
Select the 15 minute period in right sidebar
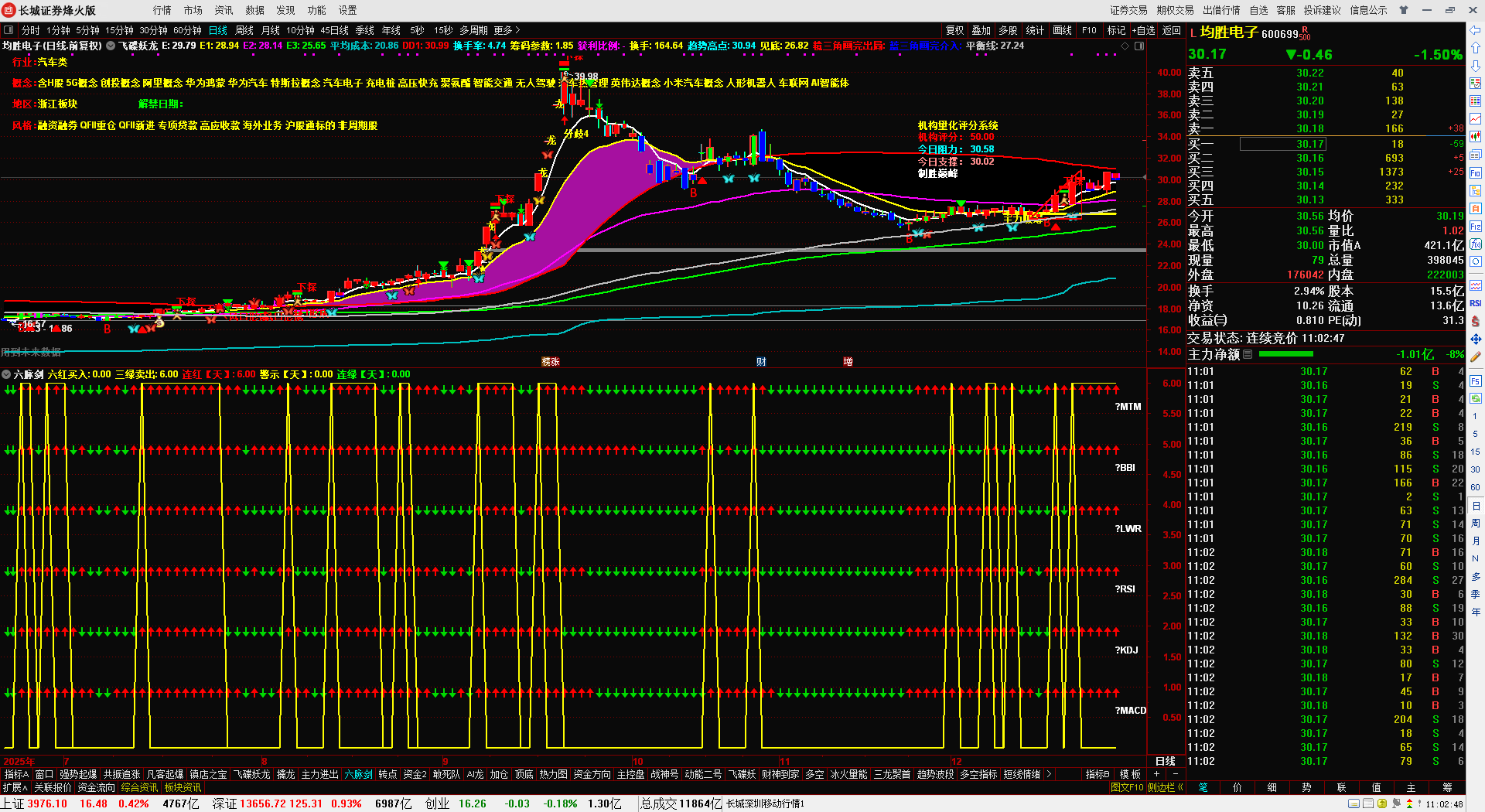coord(1476,452)
